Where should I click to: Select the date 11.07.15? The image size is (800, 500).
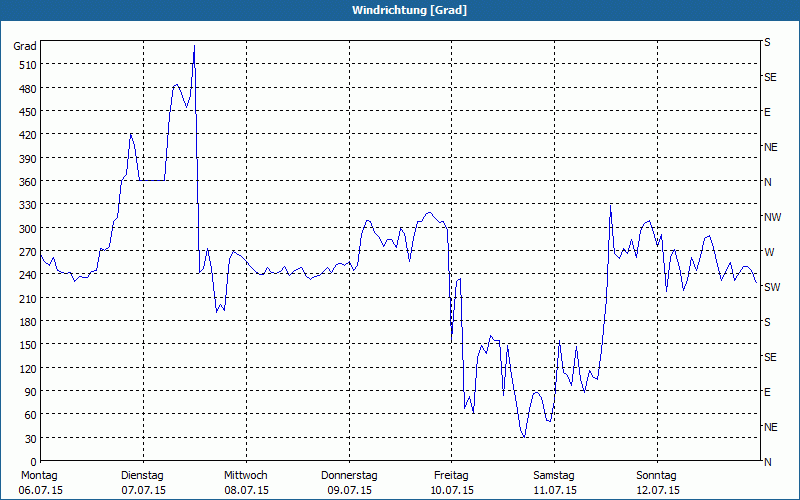click(555, 490)
